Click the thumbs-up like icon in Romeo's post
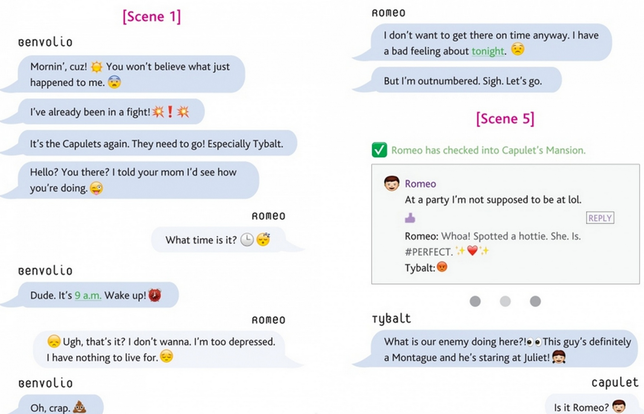The image size is (644, 414). pyautogui.click(x=410, y=217)
